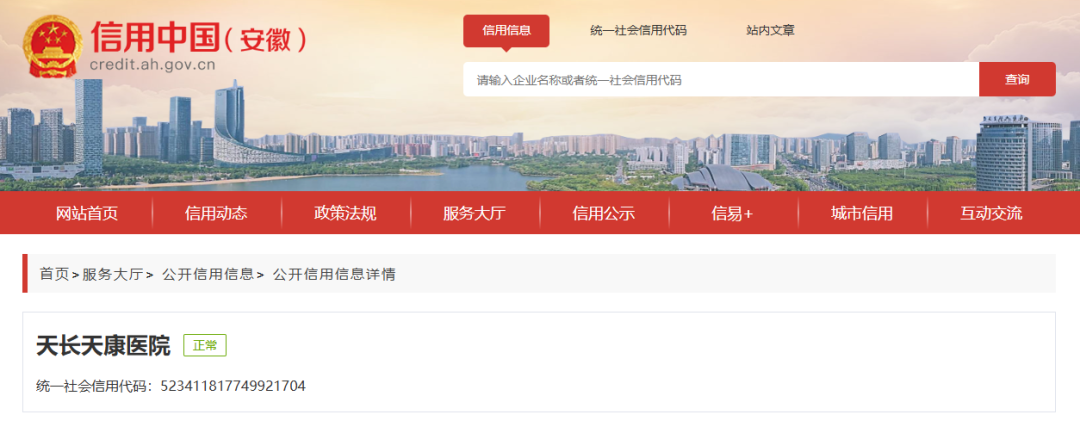Image resolution: width=1080 pixels, height=427 pixels.
Task: Click 服务大厅 breadcrumb link
Action: [x=113, y=274]
